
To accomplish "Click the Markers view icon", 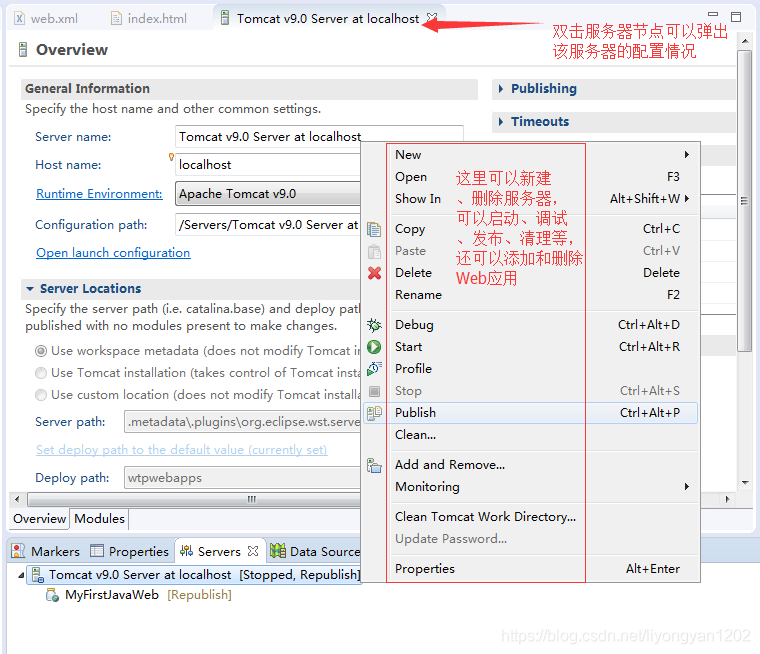I will pos(18,551).
